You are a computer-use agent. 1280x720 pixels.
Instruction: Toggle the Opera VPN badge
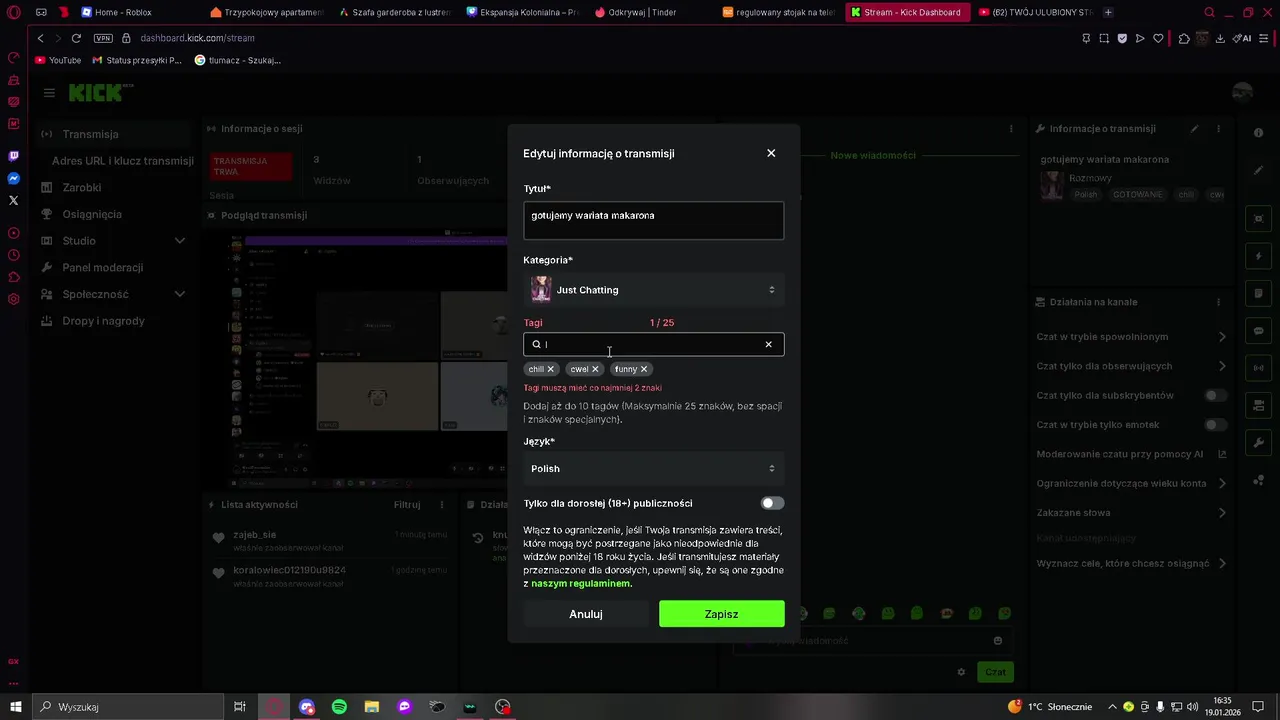click(x=103, y=38)
